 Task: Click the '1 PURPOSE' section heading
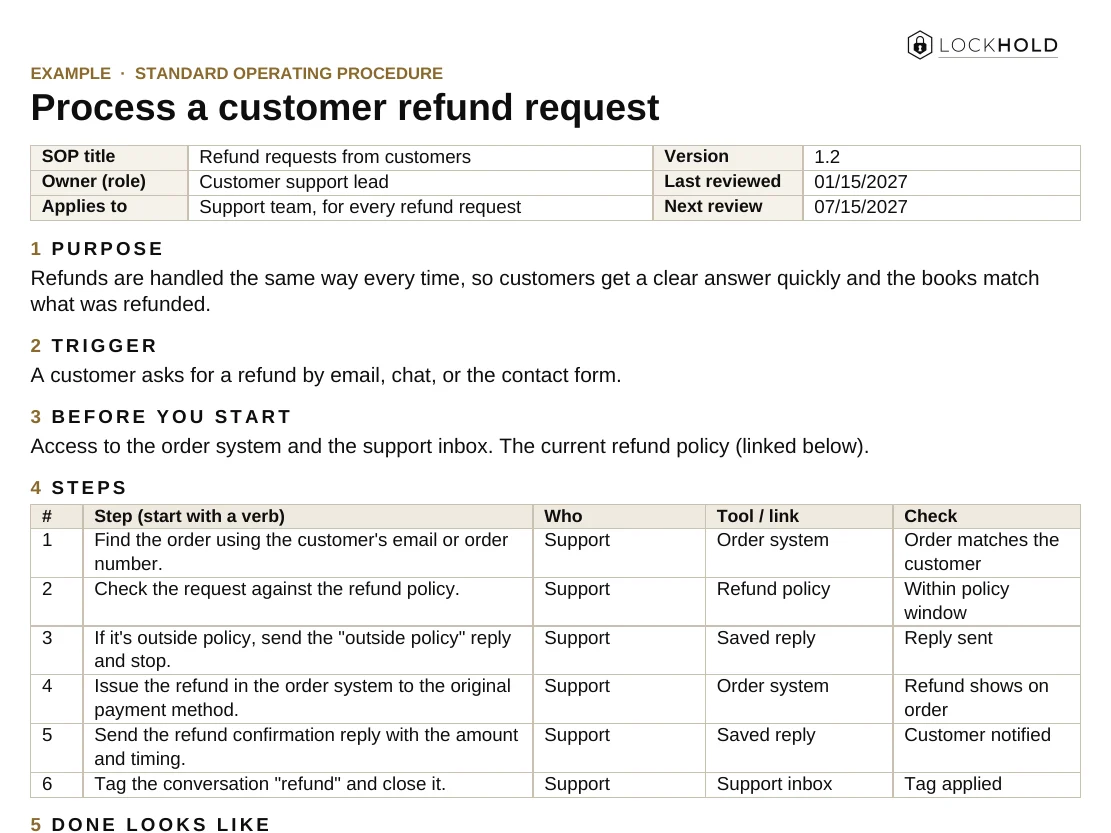(x=97, y=249)
